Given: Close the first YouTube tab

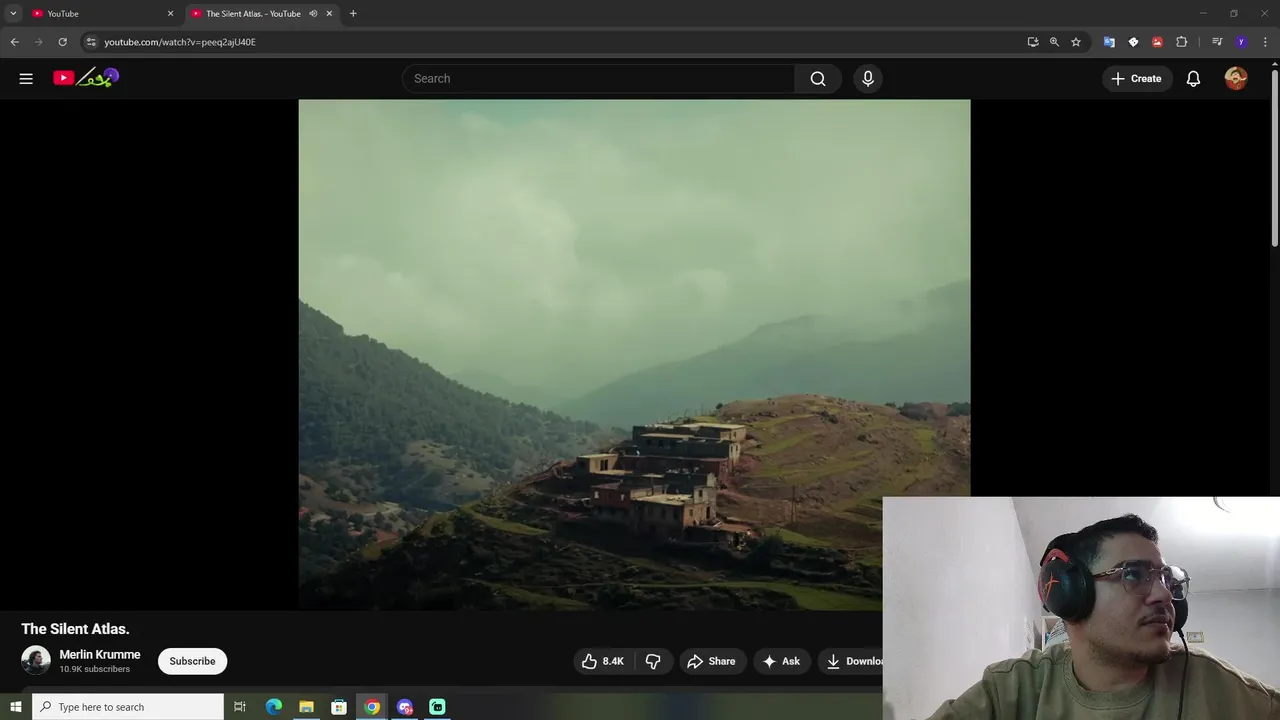Looking at the screenshot, I should (x=170, y=13).
